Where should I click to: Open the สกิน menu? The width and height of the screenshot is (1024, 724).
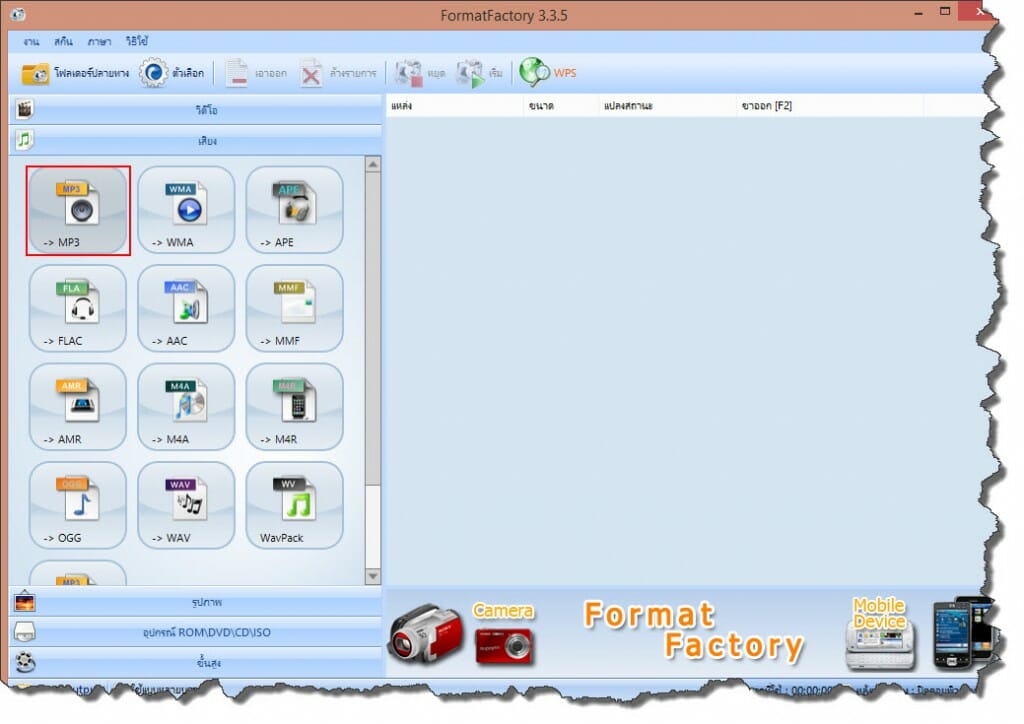click(63, 42)
